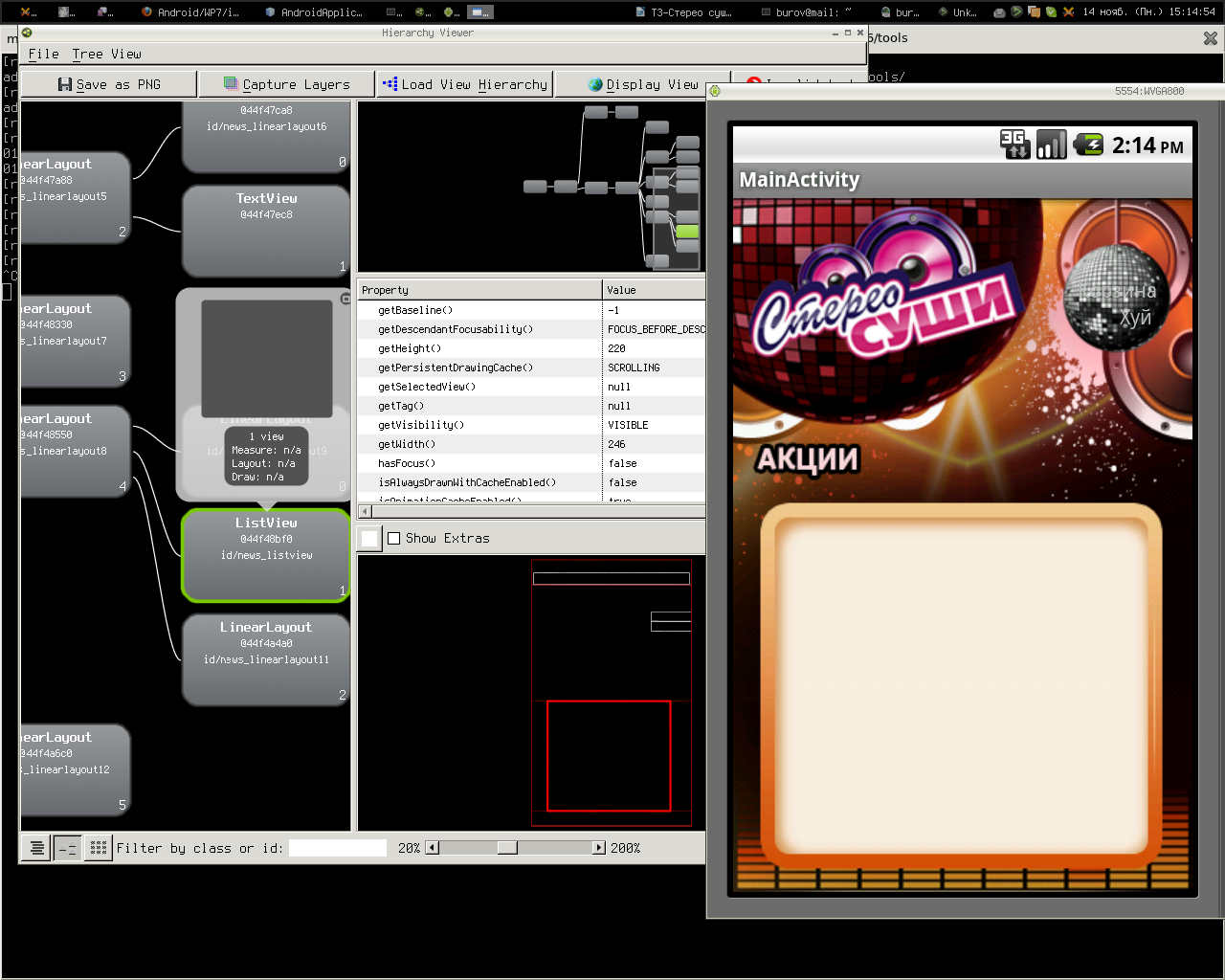Enable the Show Extras checkbox
The image size is (1225, 980).
[x=394, y=539]
